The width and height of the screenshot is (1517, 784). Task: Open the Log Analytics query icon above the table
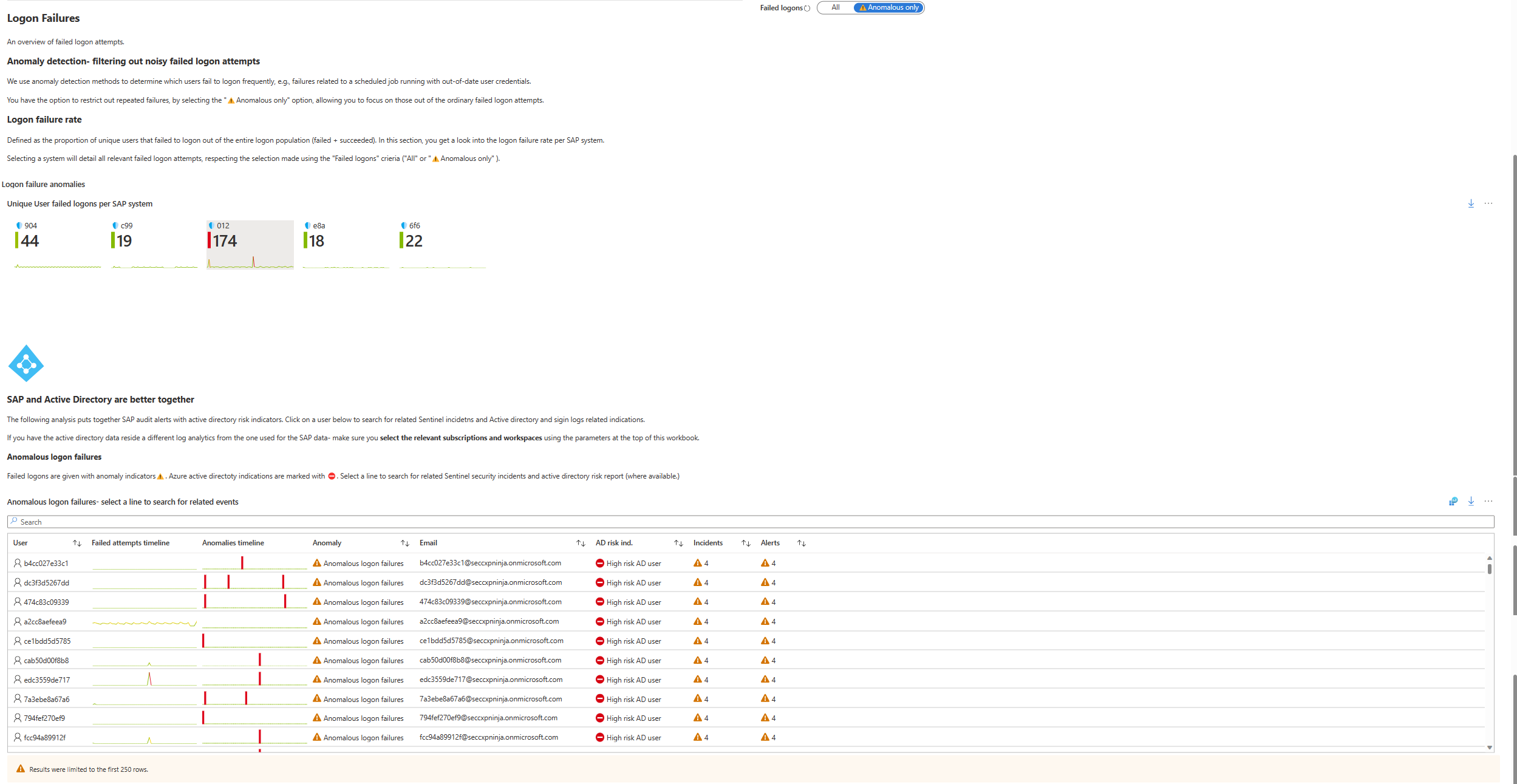pos(1453,502)
